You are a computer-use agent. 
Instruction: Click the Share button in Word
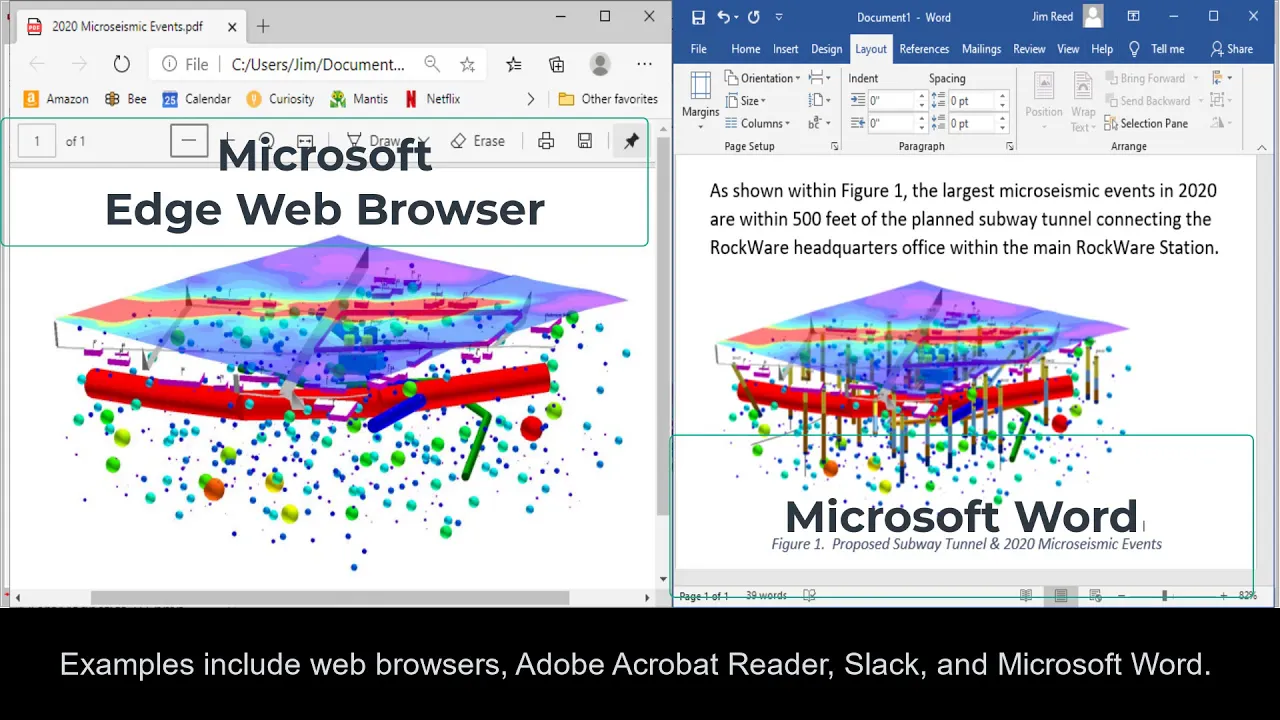coord(1232,49)
